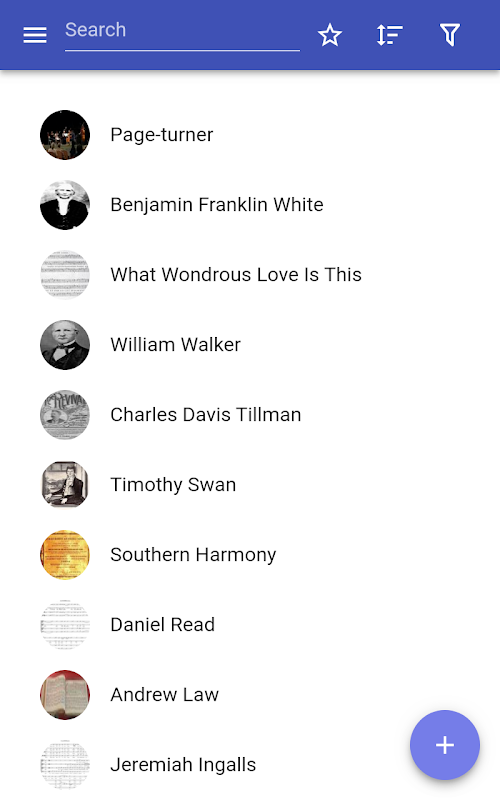Select Benjamin Franklin White from the list
The image size is (500, 800).
[250, 205]
